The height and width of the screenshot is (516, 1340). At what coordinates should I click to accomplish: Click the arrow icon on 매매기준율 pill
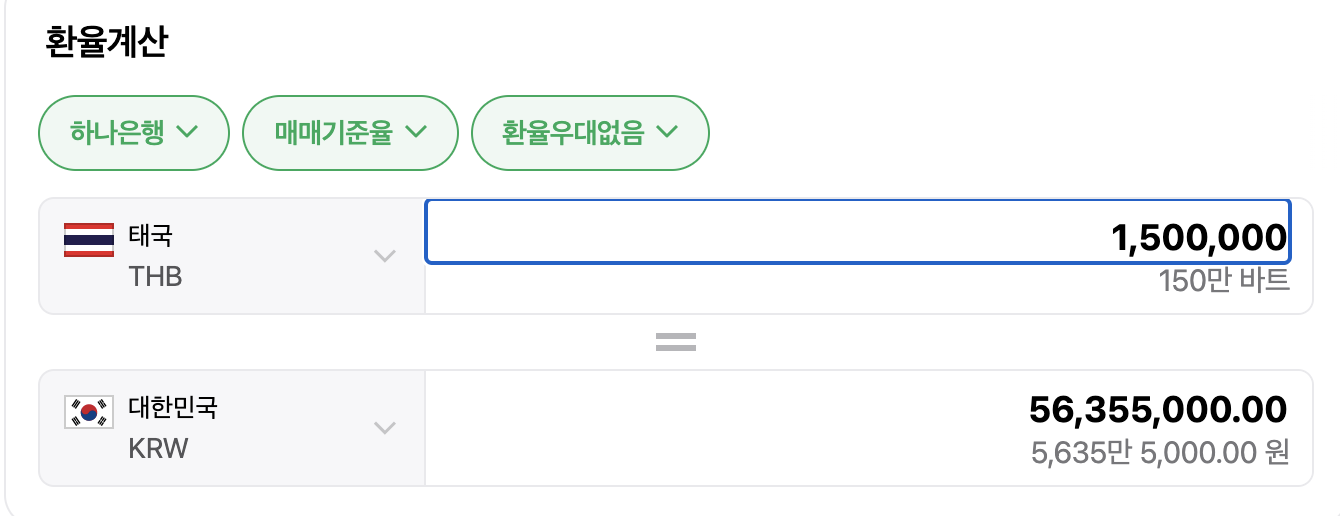tap(416, 132)
